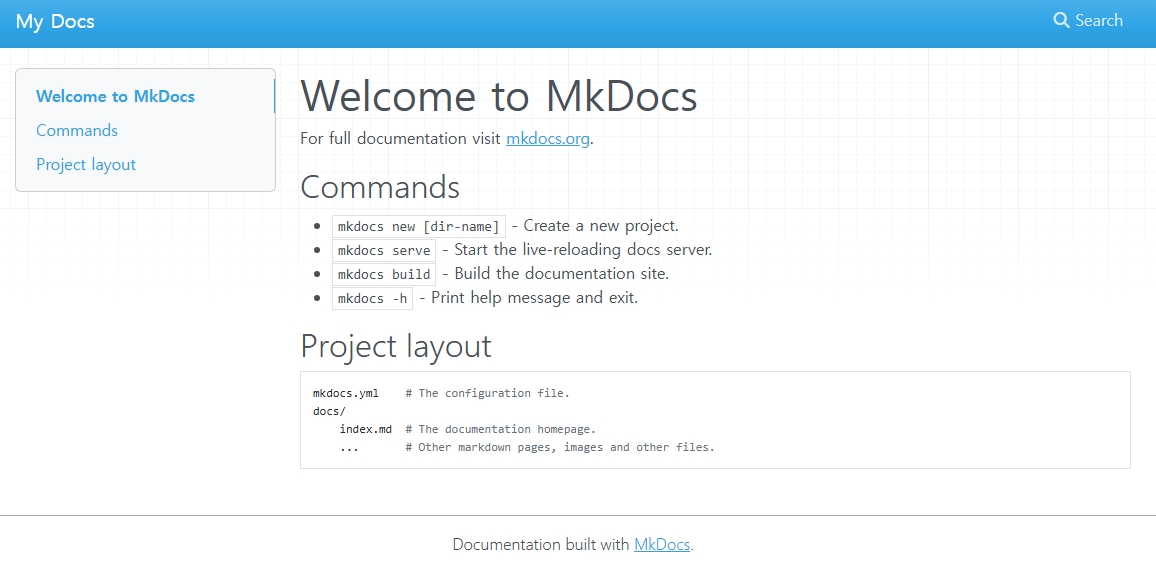1156x575 pixels.
Task: Click For full documentation visit text
Action: [401, 139]
